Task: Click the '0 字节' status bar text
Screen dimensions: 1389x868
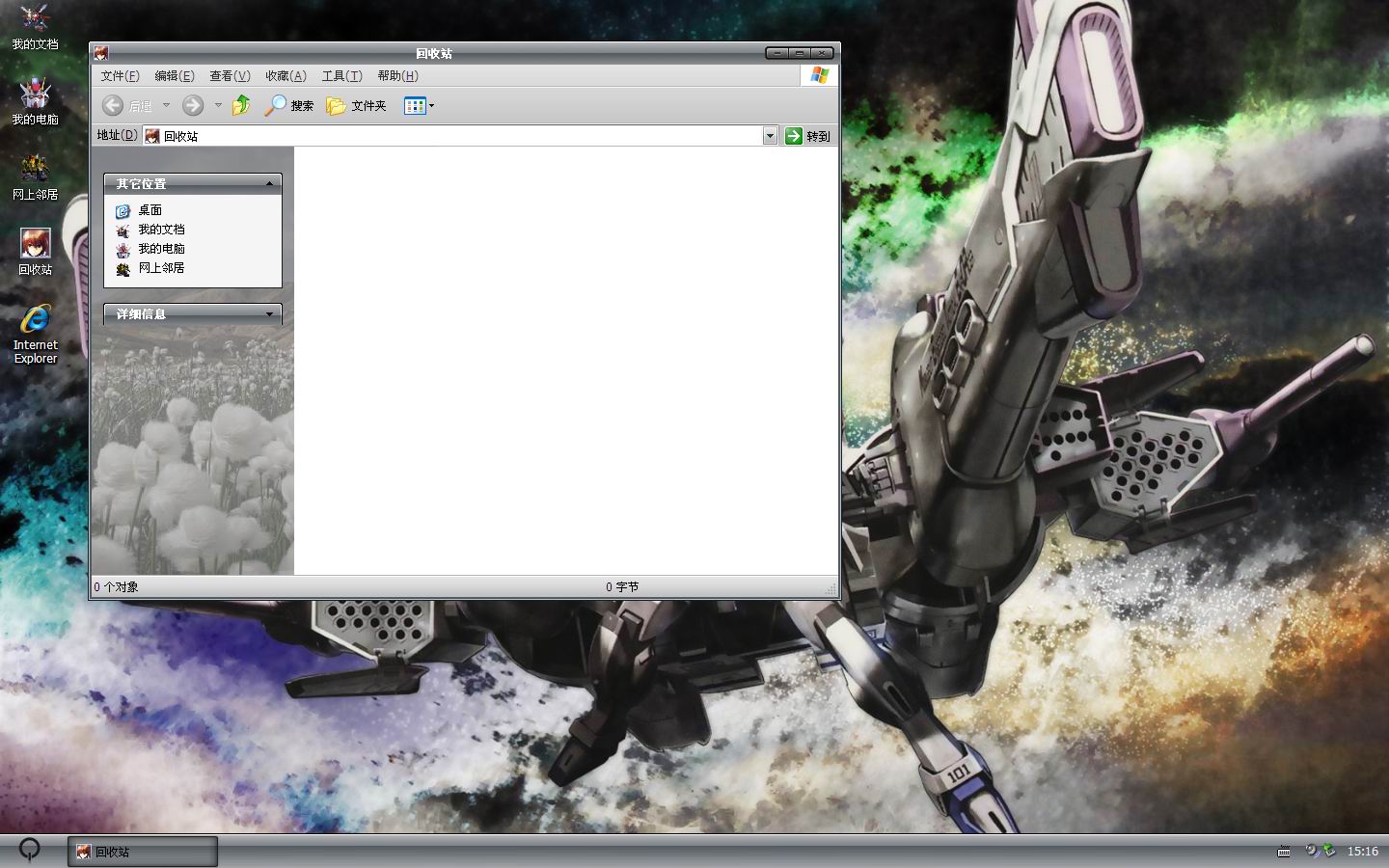Action: [x=622, y=586]
